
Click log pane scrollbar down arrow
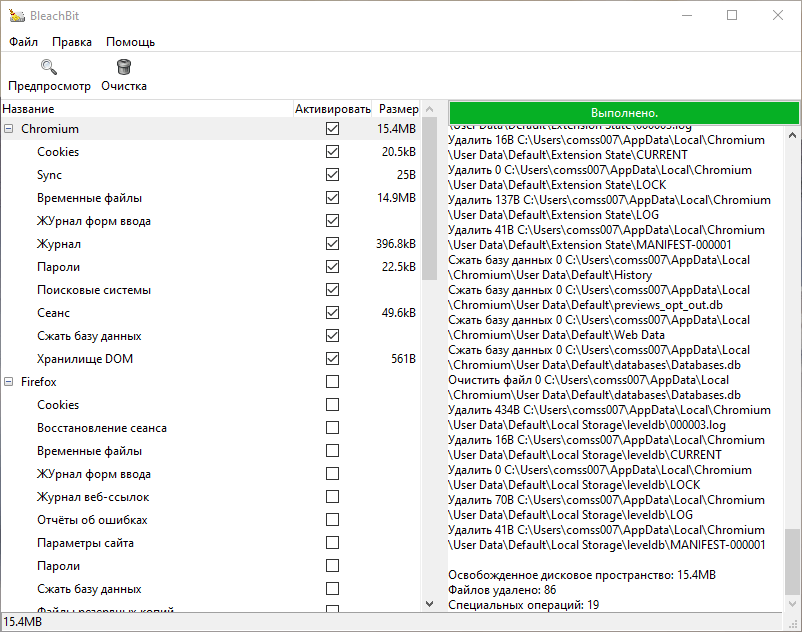792,604
